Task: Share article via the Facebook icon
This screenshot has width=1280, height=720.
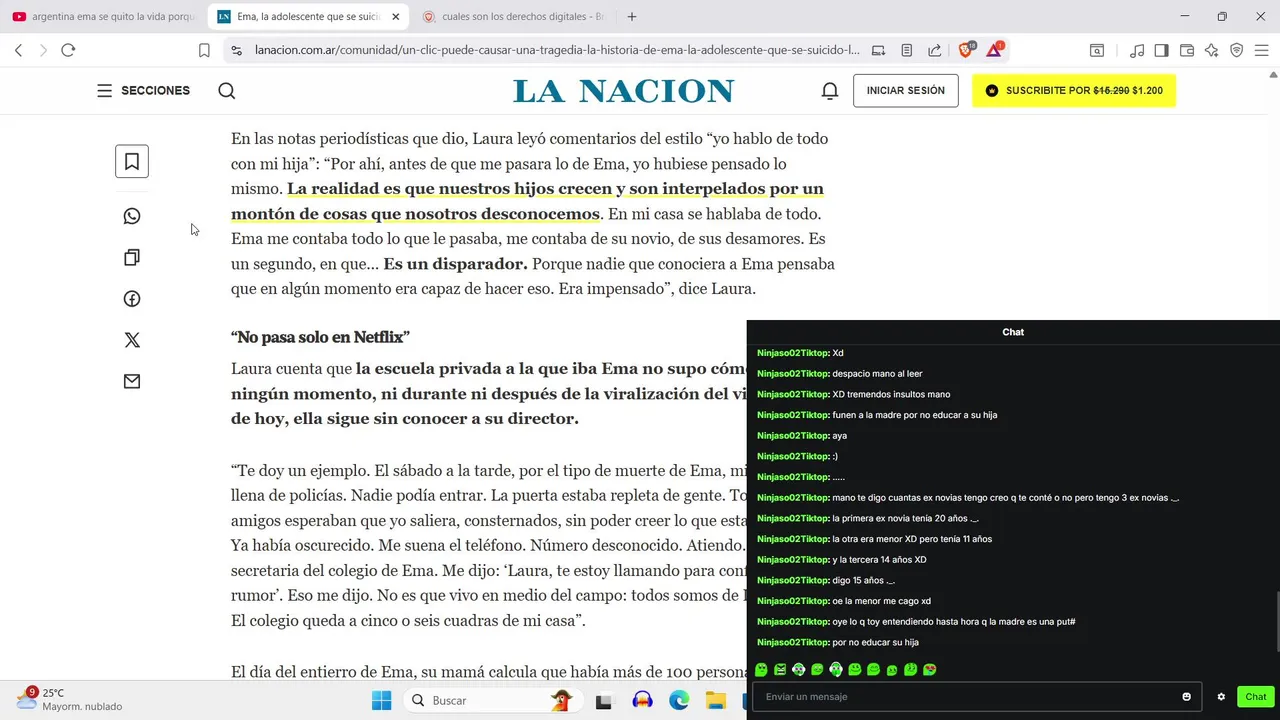Action: 132,299
